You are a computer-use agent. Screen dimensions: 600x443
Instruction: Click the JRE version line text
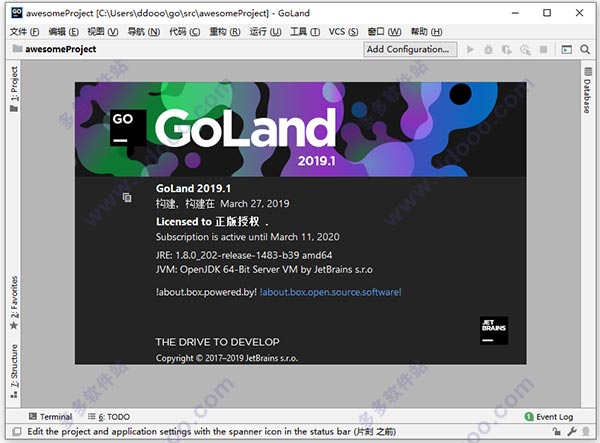244,255
